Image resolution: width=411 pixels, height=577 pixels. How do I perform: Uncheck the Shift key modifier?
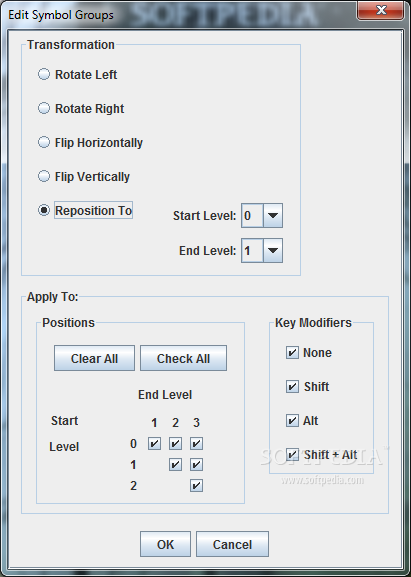pyautogui.click(x=292, y=386)
